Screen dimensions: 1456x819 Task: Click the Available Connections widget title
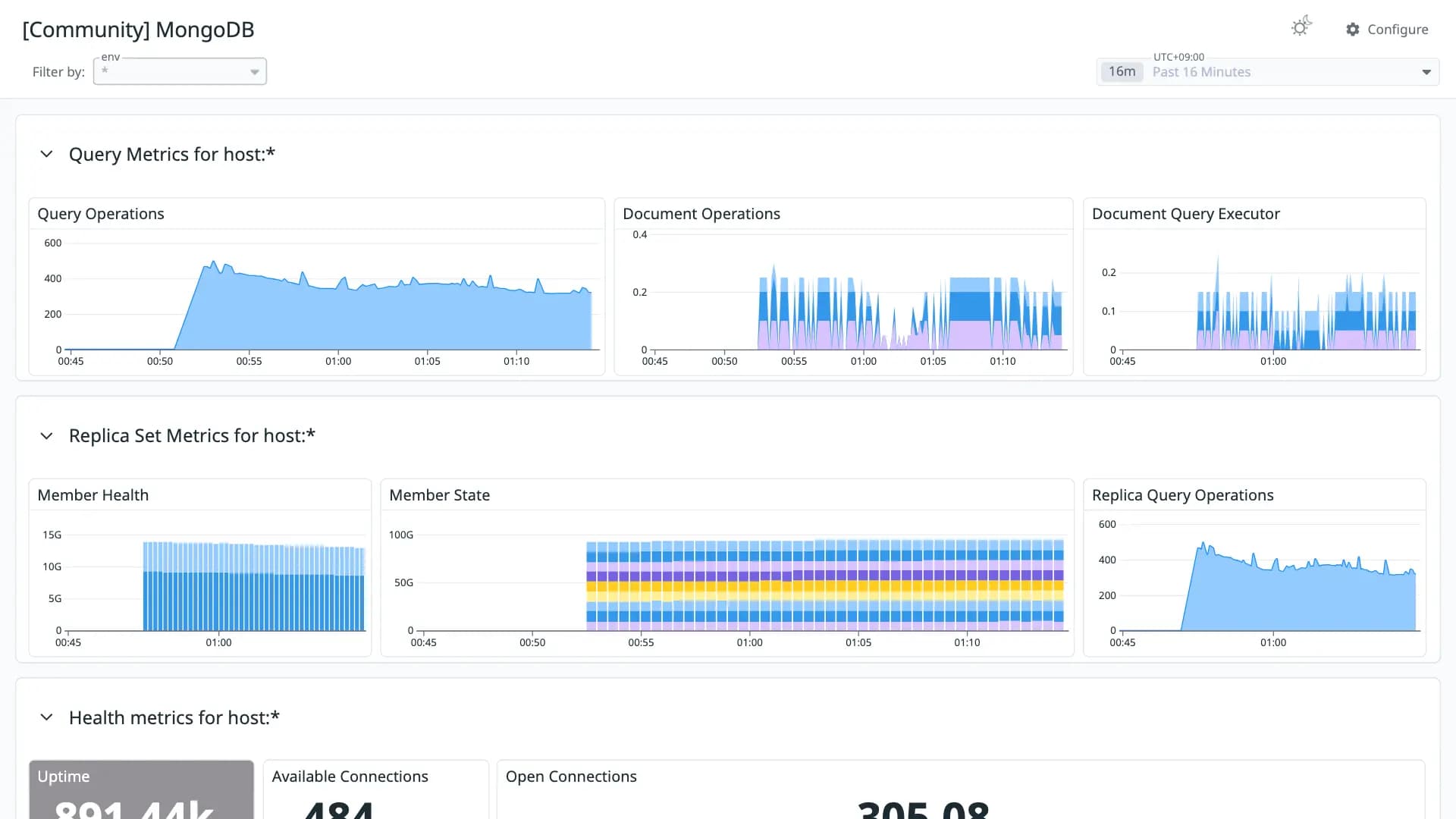pyautogui.click(x=350, y=777)
